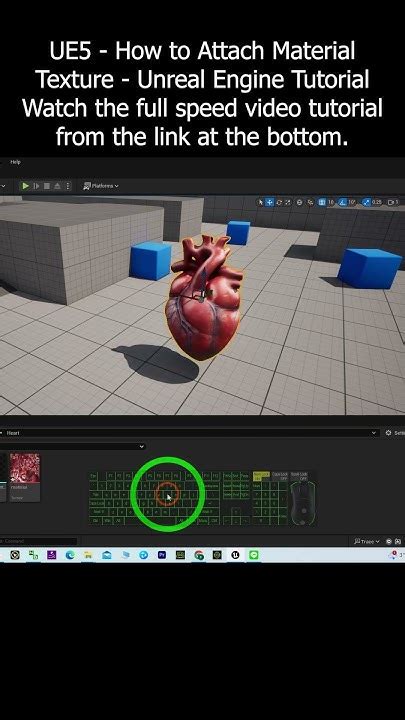Open the purple app icon in taskbar
This screenshot has width=405, height=720.
(x=51, y=555)
